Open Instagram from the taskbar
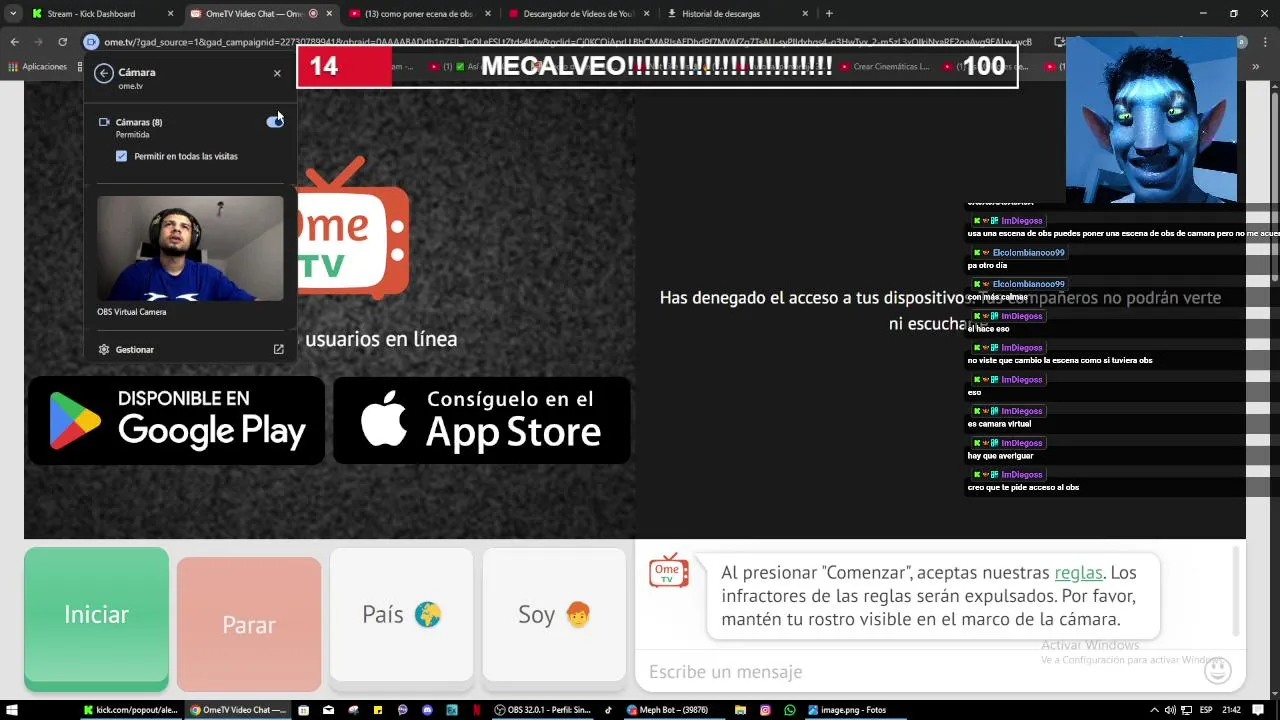Viewport: 1280px width, 720px height. (765, 710)
